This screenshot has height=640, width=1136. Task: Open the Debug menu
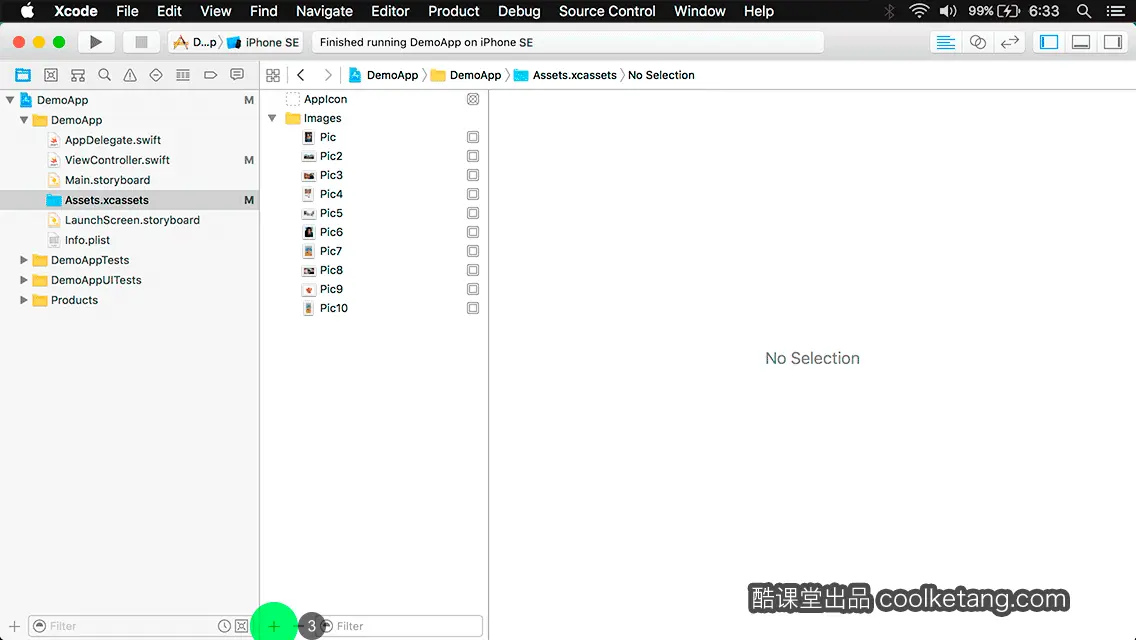click(x=519, y=11)
